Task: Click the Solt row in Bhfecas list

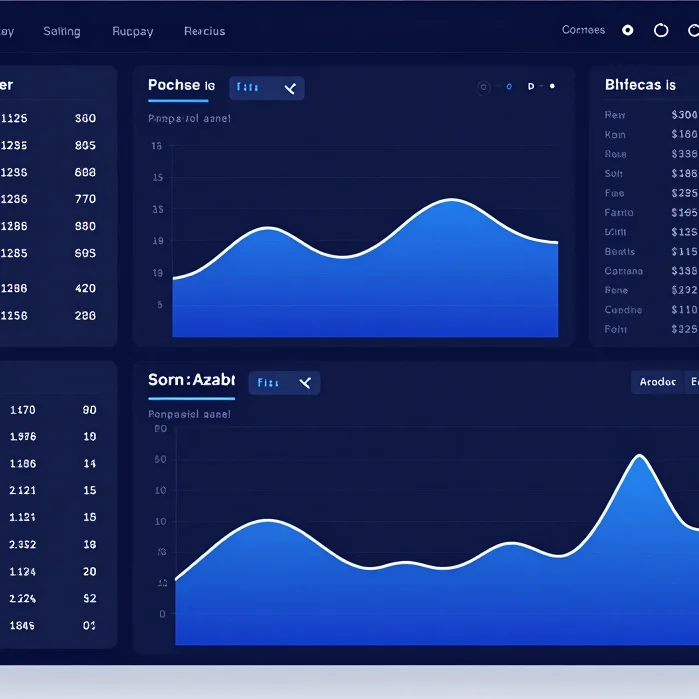Action: (x=651, y=173)
